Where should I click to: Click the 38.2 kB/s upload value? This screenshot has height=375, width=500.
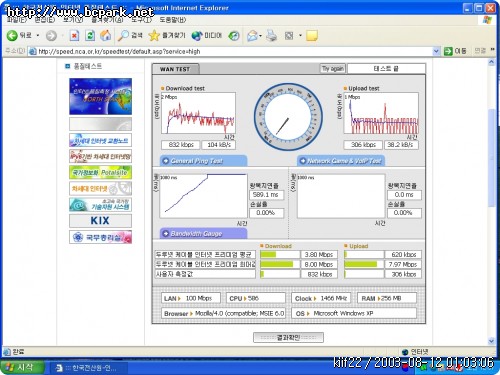click(401, 145)
